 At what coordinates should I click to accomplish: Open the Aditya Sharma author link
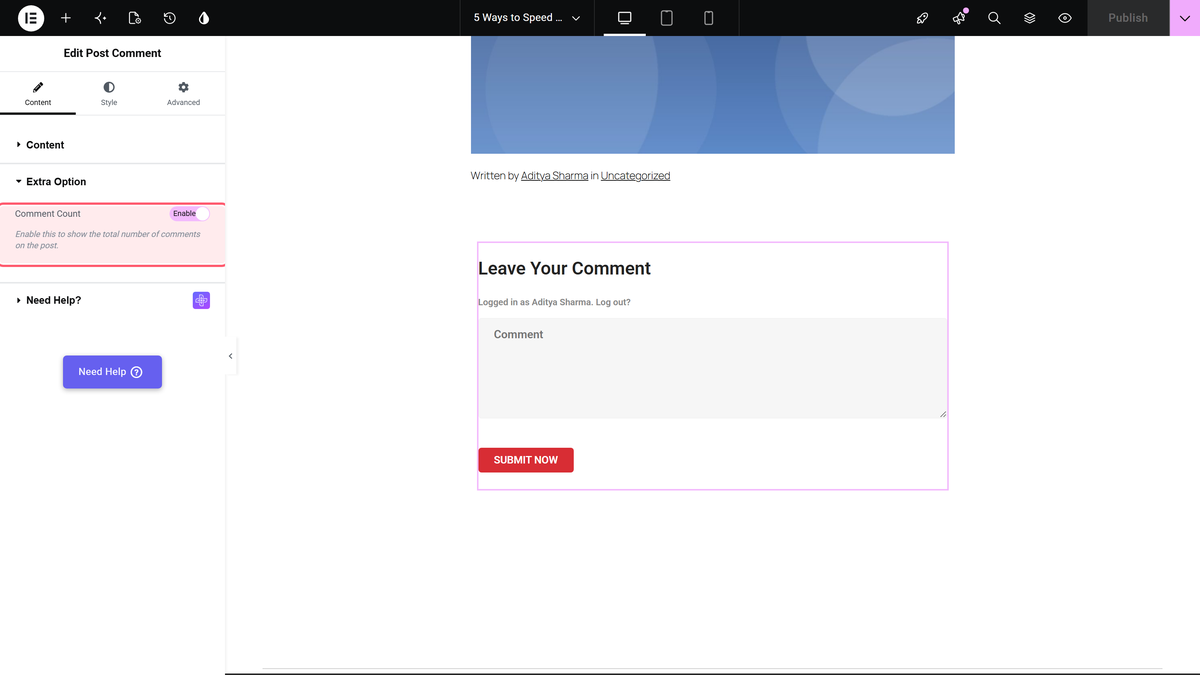[x=554, y=176]
